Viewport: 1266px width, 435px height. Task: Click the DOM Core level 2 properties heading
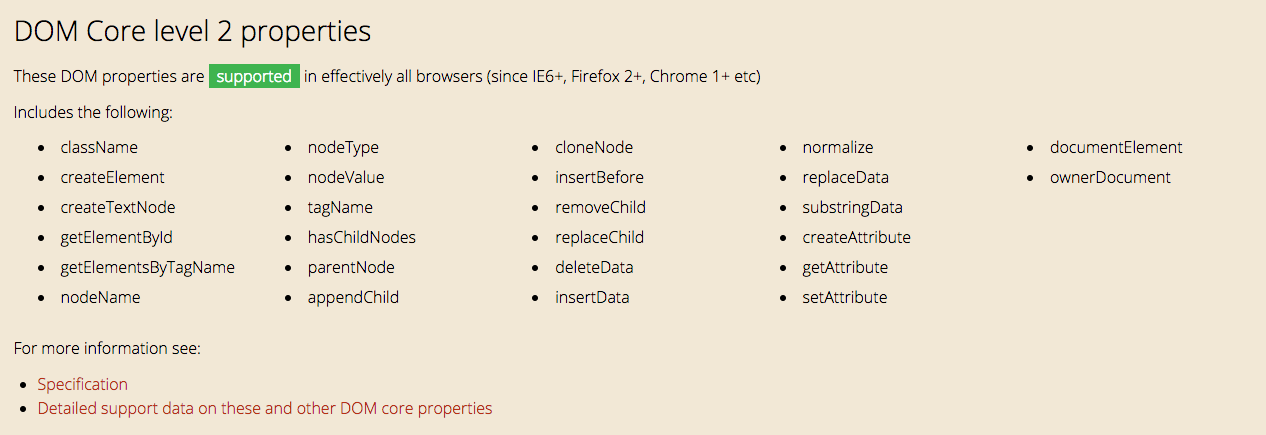click(x=192, y=31)
